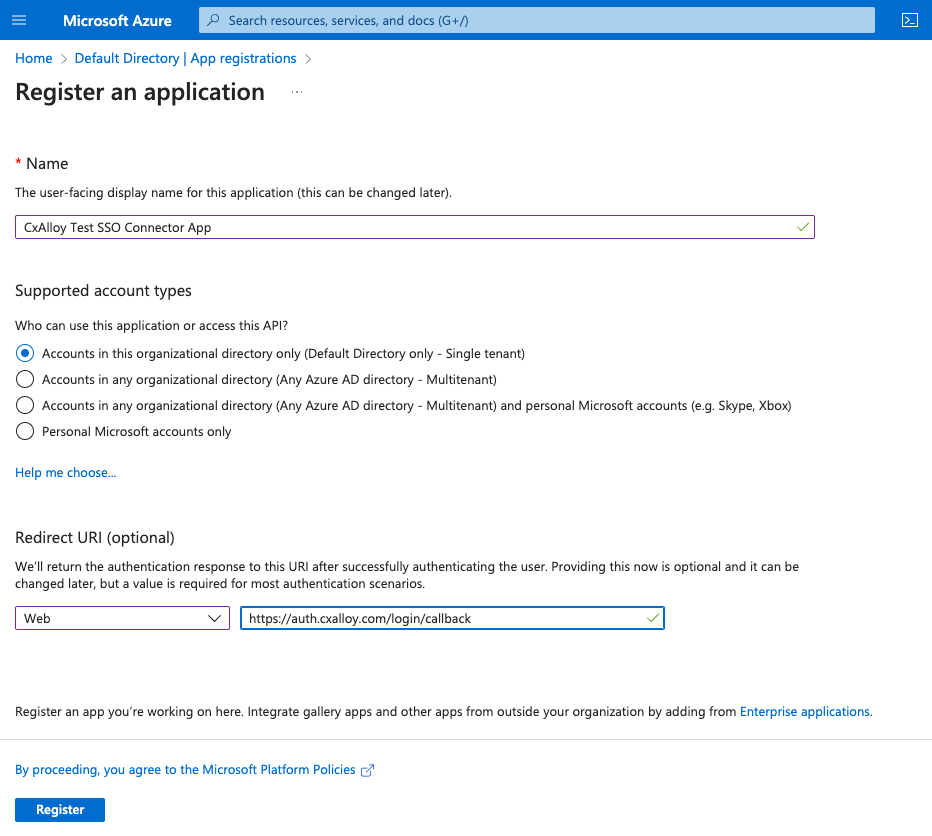Expand the Web platform dropdown
This screenshot has width=932, height=836.
(x=122, y=618)
